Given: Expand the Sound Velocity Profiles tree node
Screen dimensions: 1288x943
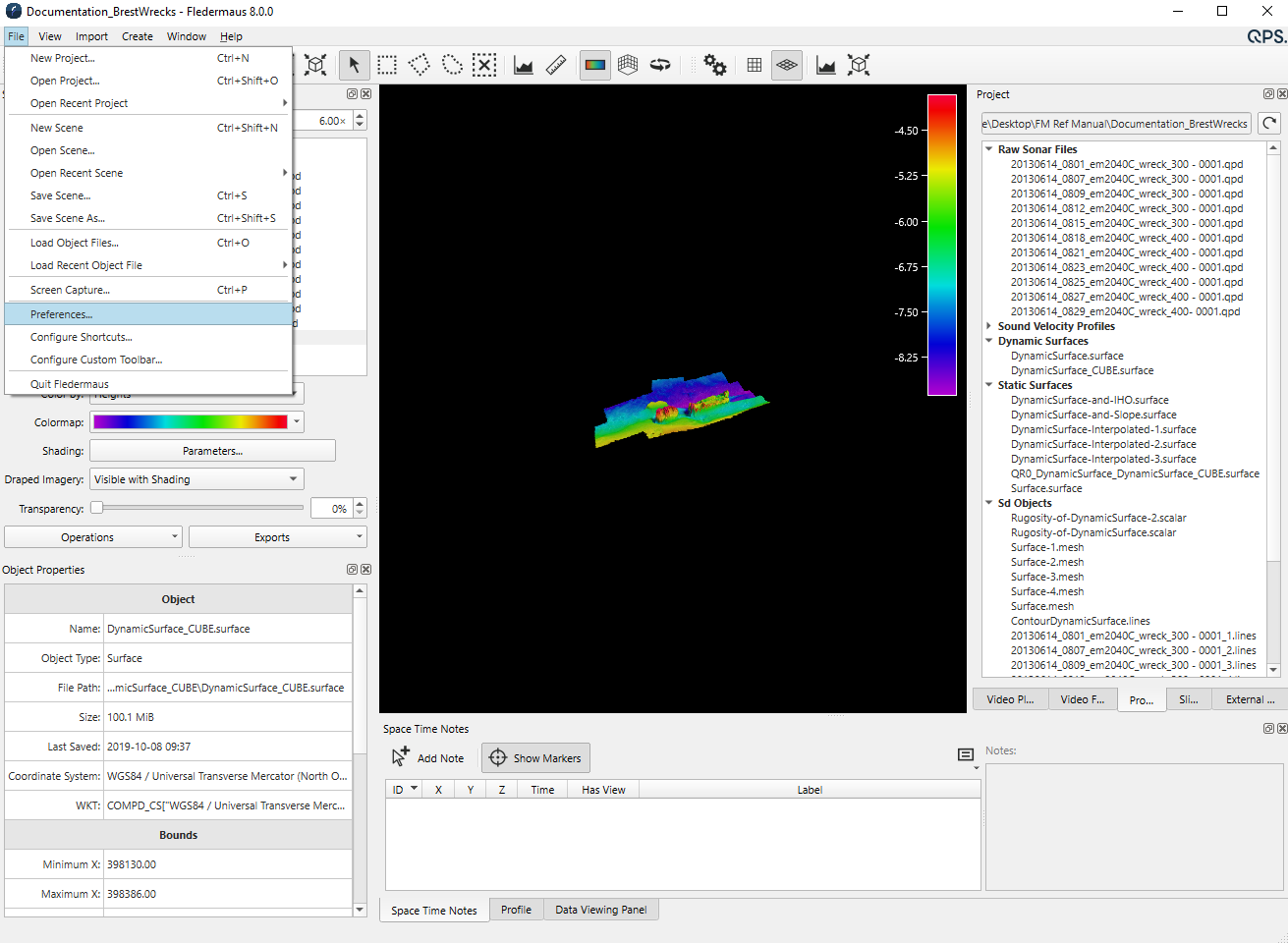Looking at the screenshot, I should pyautogui.click(x=988, y=326).
